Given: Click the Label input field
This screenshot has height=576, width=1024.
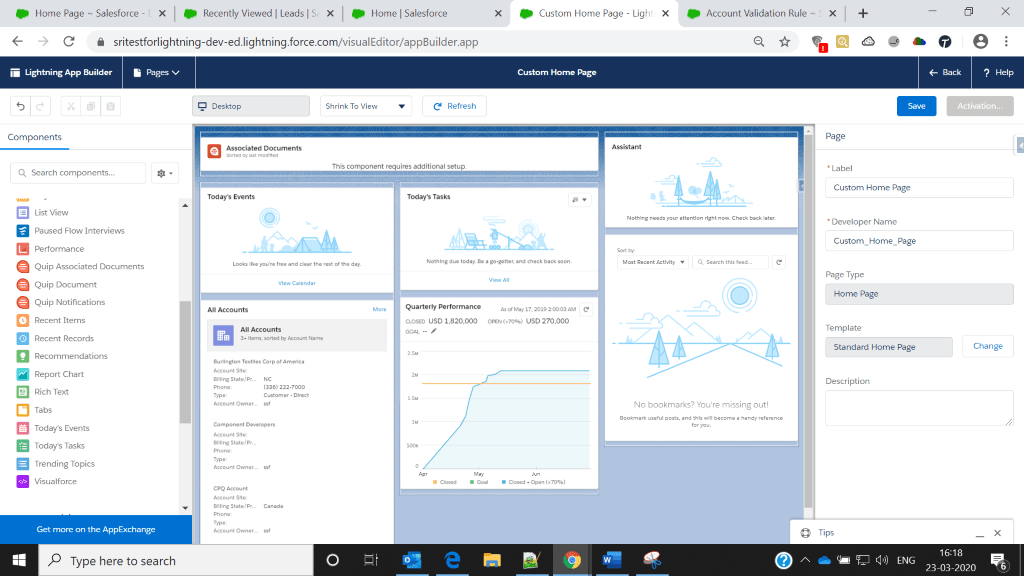Looking at the screenshot, I should tap(919, 187).
